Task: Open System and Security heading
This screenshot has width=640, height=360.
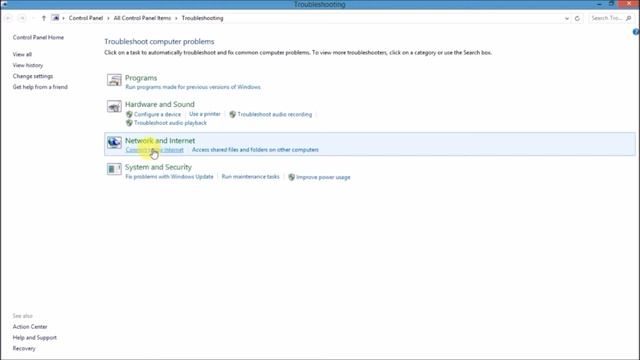Action: click(x=158, y=167)
